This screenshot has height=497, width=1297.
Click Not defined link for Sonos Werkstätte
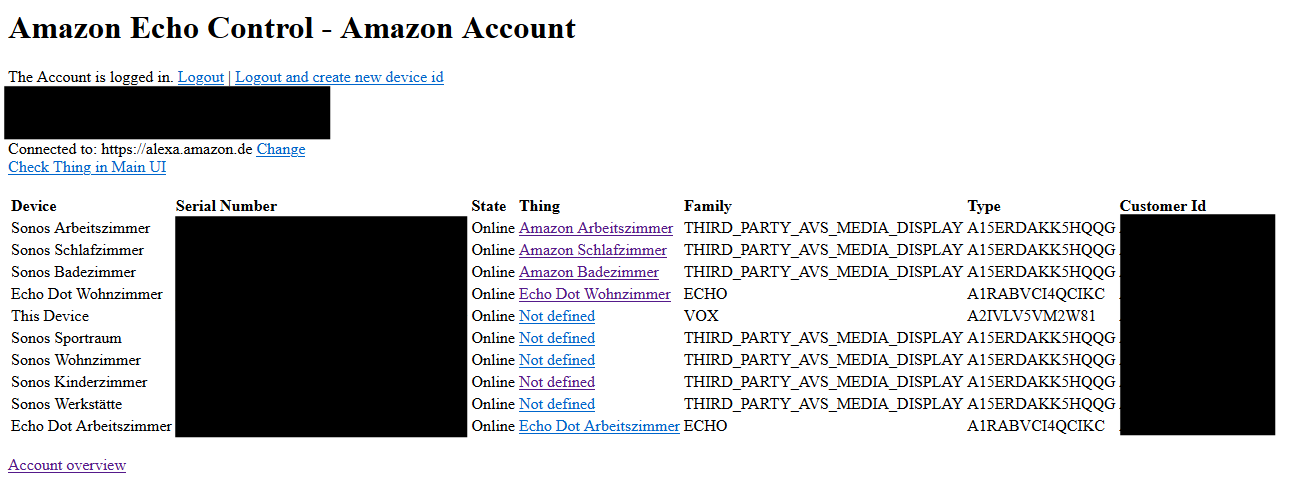pos(556,404)
